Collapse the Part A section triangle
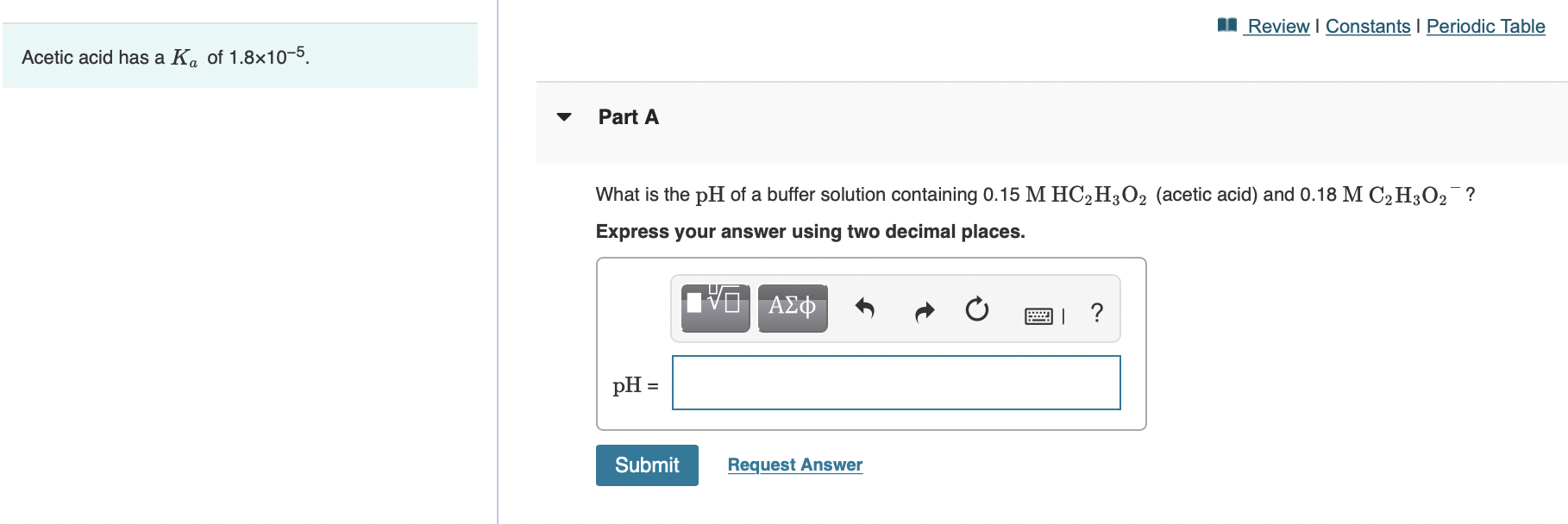The image size is (1568, 524). pos(562,117)
